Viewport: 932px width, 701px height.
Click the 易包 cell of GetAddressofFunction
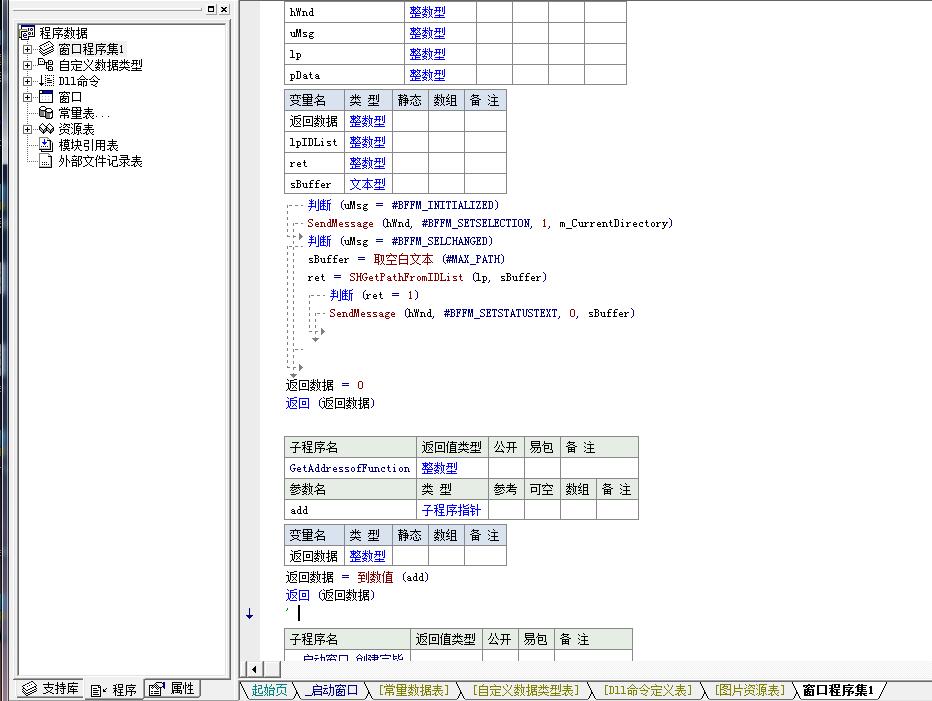[x=541, y=469]
